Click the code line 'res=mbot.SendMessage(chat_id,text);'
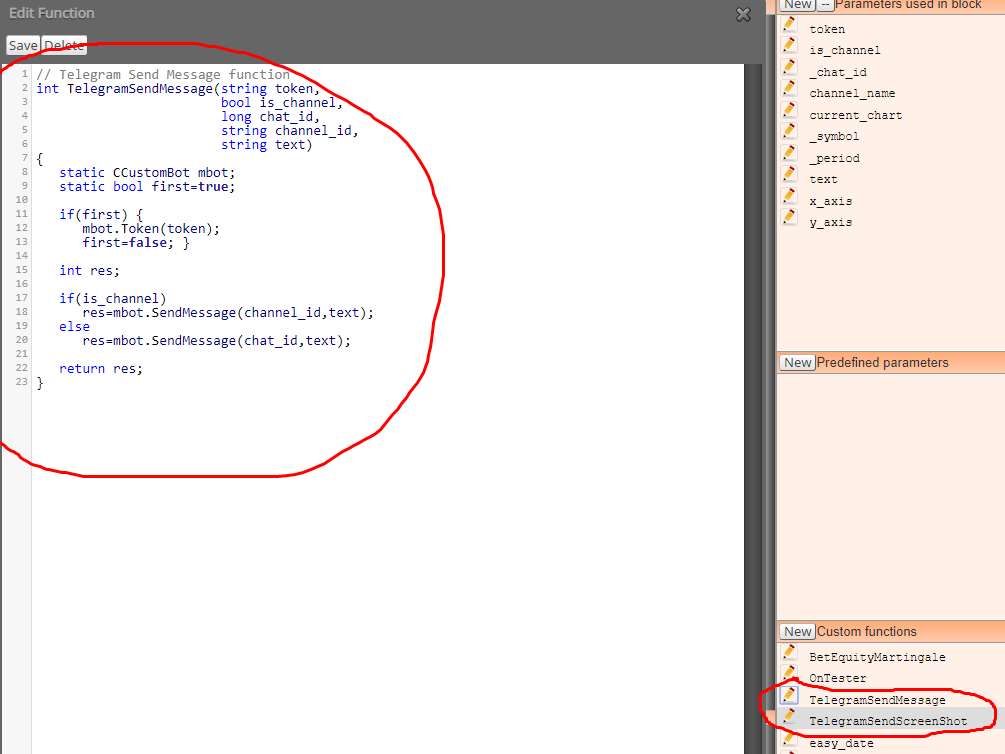The image size is (1005, 754). 217,341
